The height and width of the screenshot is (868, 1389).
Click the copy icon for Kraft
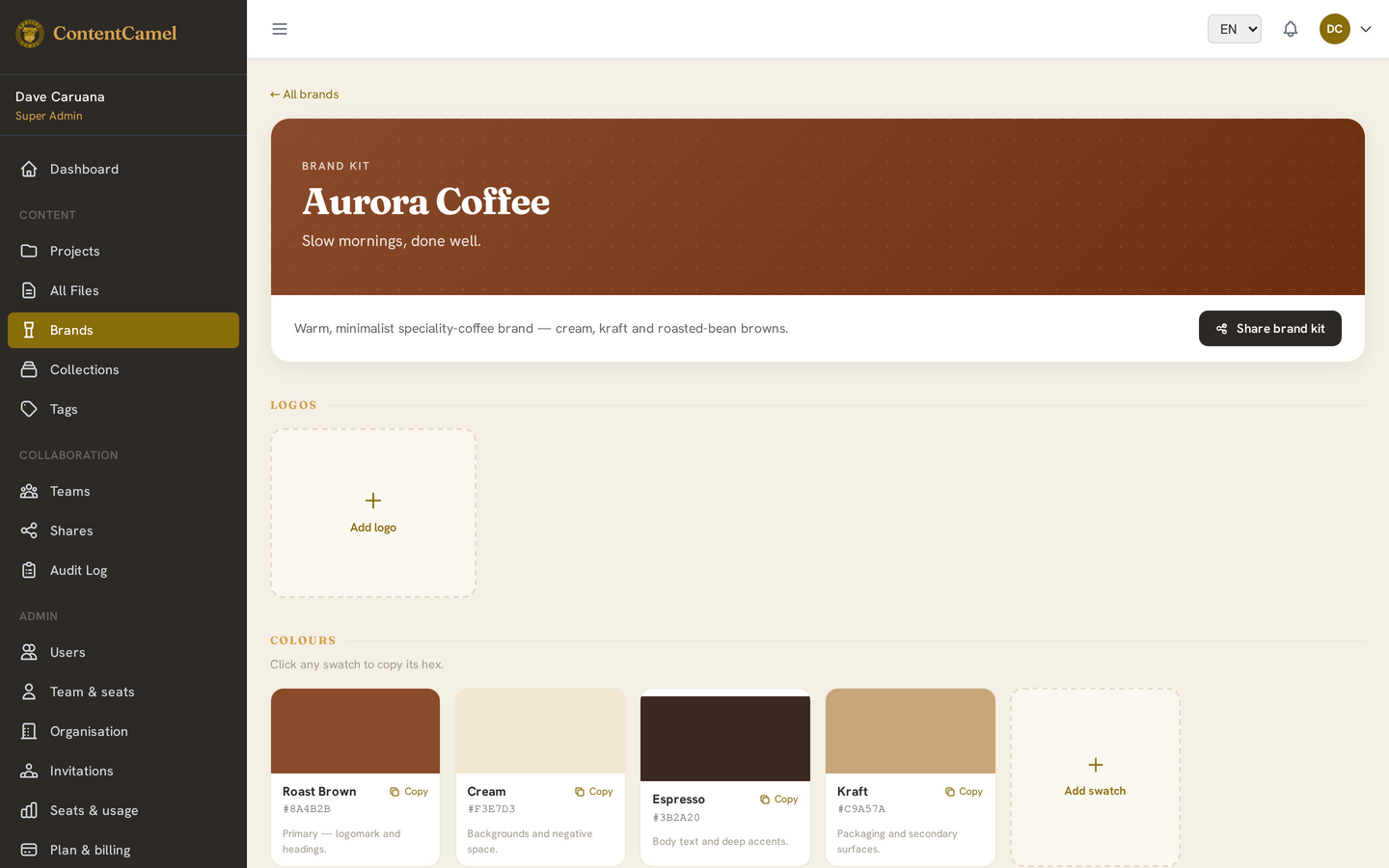pyautogui.click(x=950, y=792)
